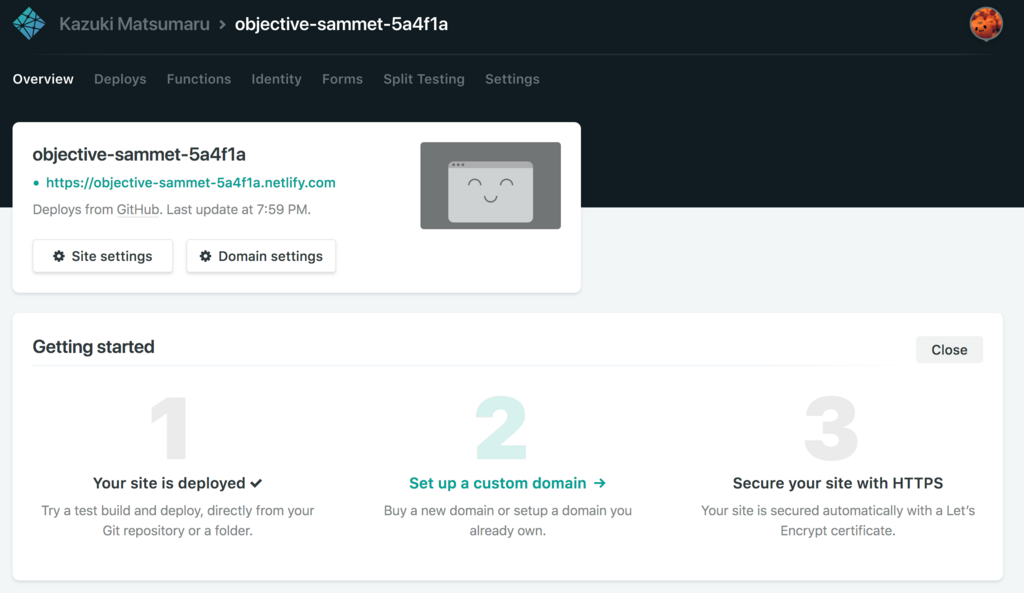Image resolution: width=1024 pixels, height=593 pixels.
Task: Click the 'Try a test build and deploy' description
Action: click(178, 521)
